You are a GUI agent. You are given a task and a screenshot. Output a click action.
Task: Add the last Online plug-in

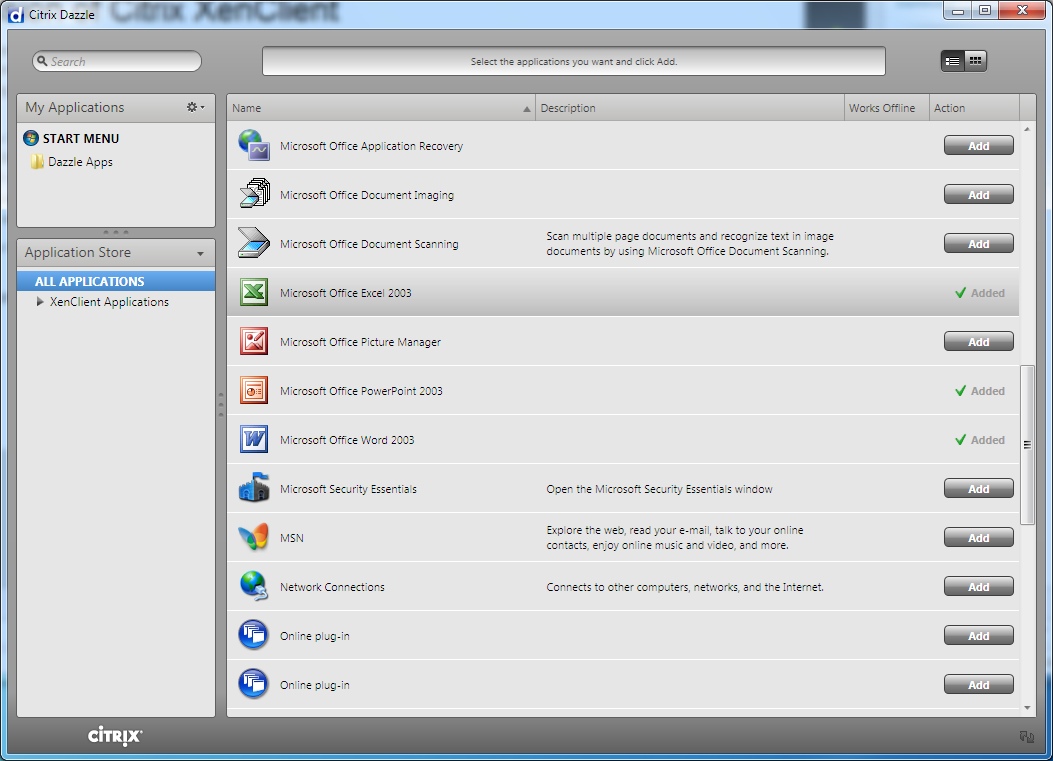tap(978, 685)
